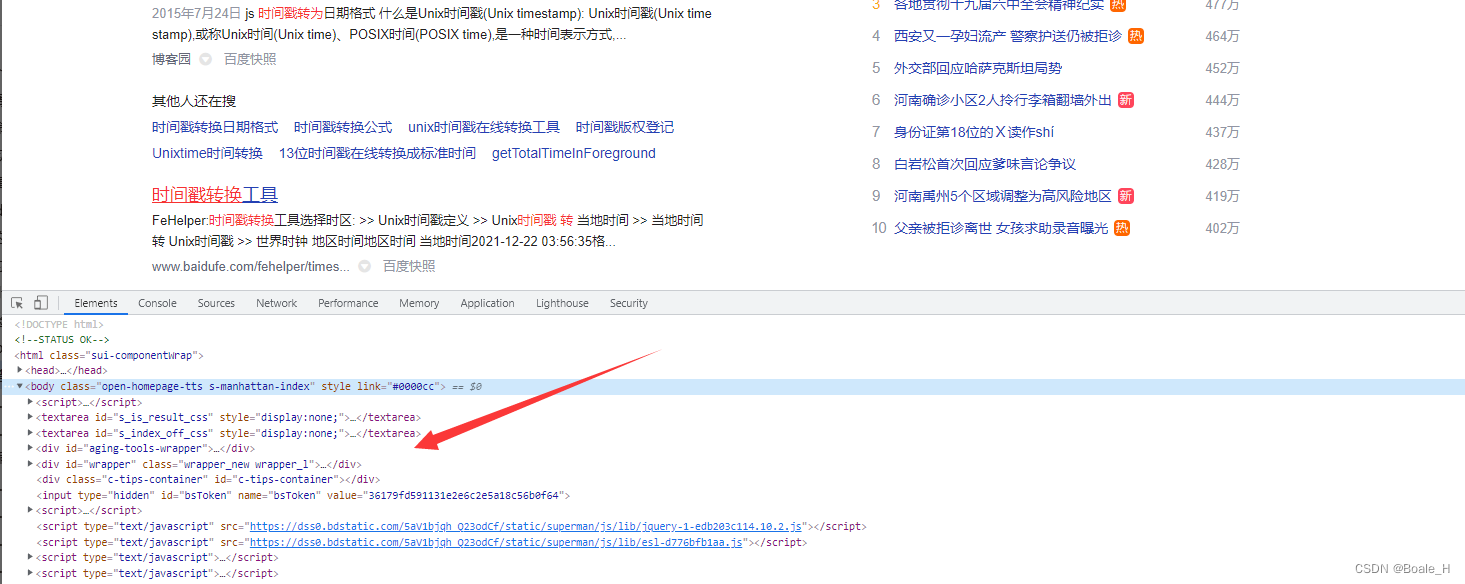Open the 时间戳转换工具 result title link

[x=215, y=194]
